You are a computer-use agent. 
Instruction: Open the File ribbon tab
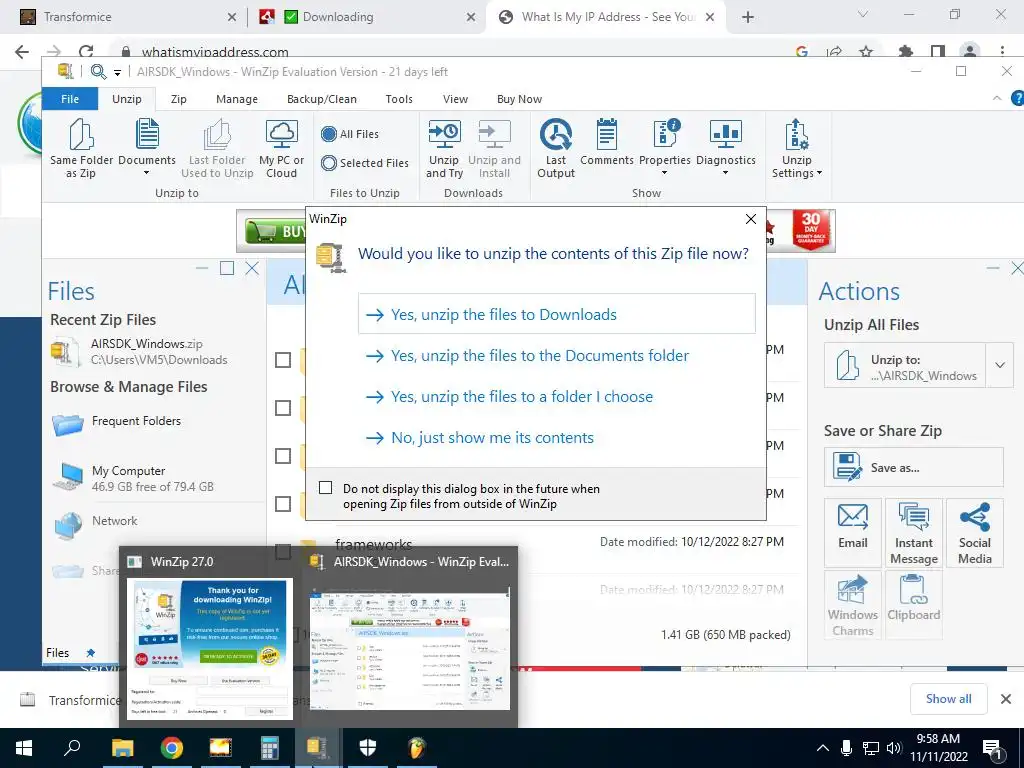point(70,99)
